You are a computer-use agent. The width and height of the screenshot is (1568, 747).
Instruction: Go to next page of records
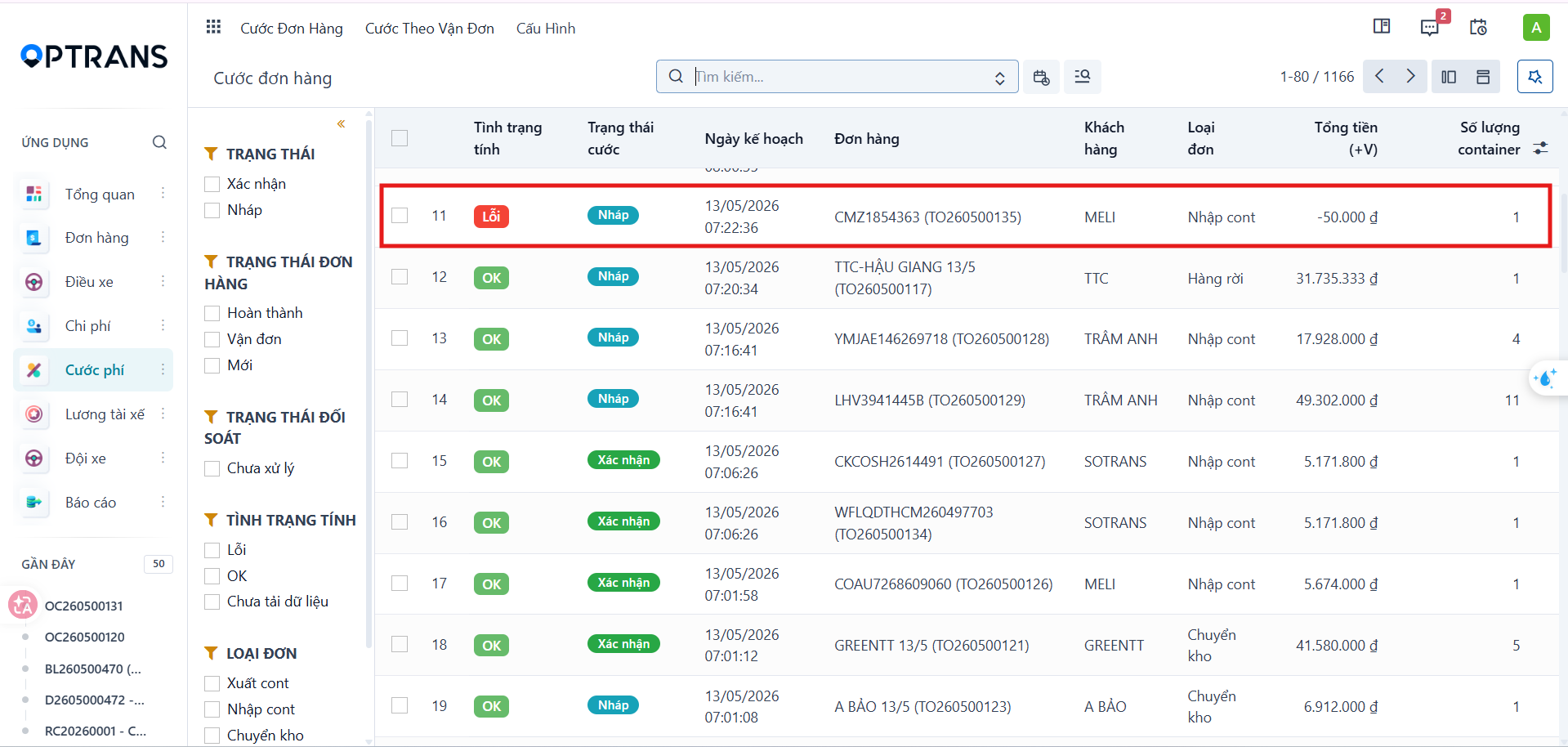coord(1411,76)
